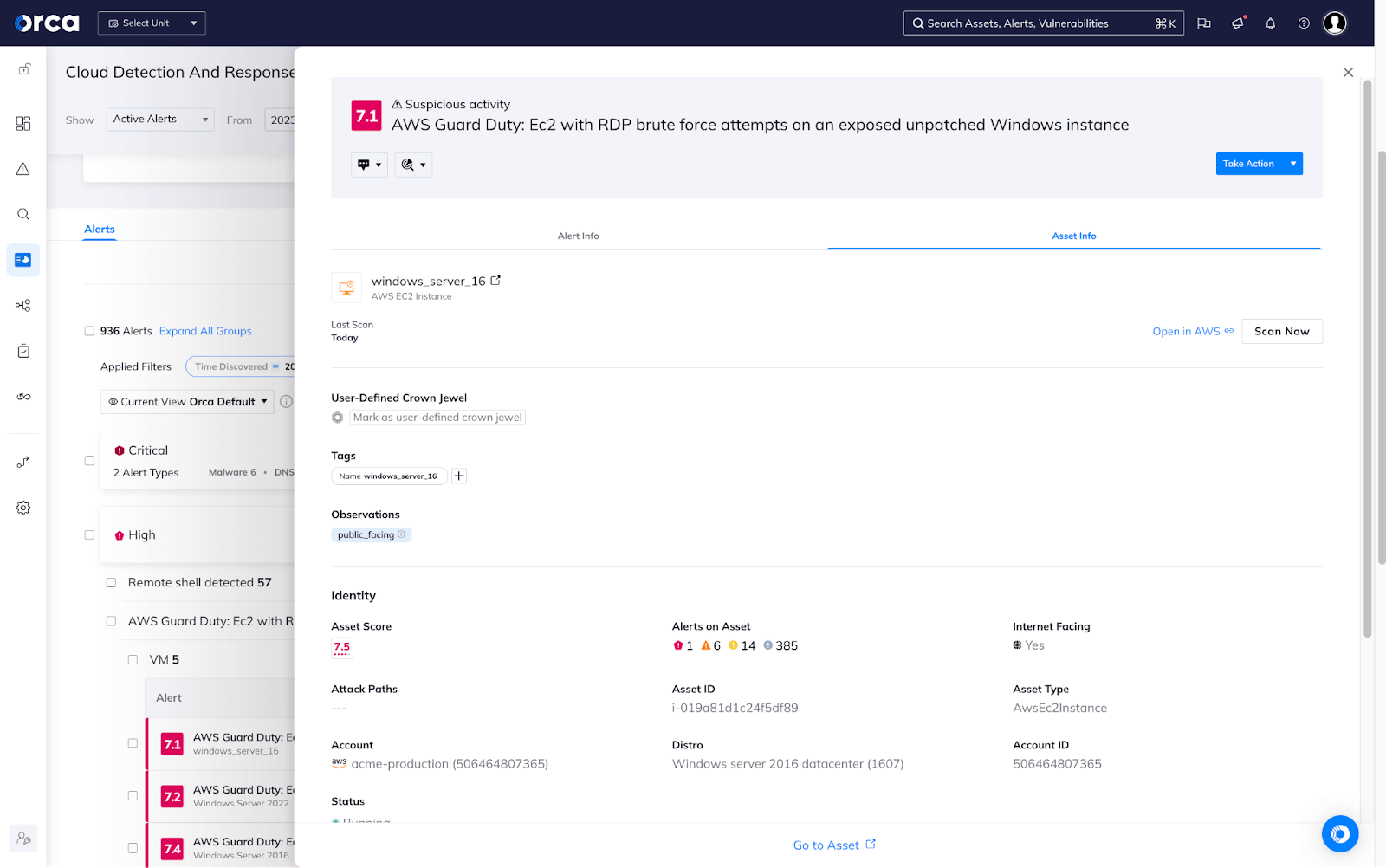
Task: Click the Open in AWS link
Action: [x=1185, y=331]
